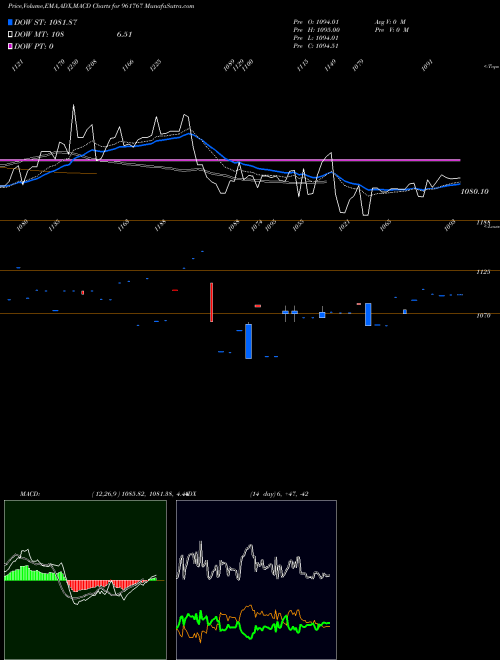This screenshot has height=660, width=500.
Task: Click the 1121 top price label
Action: [18, 65]
